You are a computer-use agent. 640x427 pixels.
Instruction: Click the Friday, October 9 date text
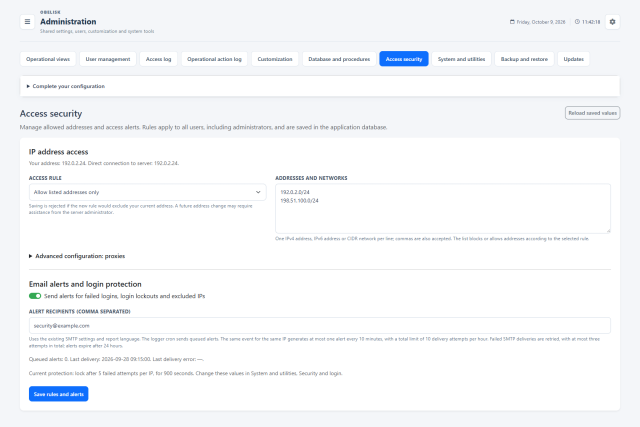pos(541,22)
